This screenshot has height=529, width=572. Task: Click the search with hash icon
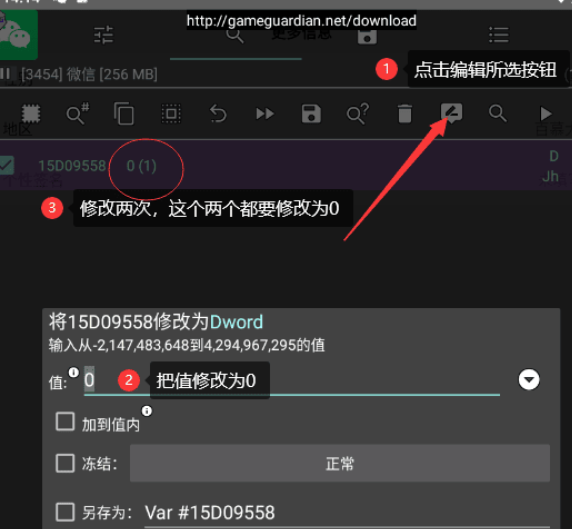[x=77, y=113]
